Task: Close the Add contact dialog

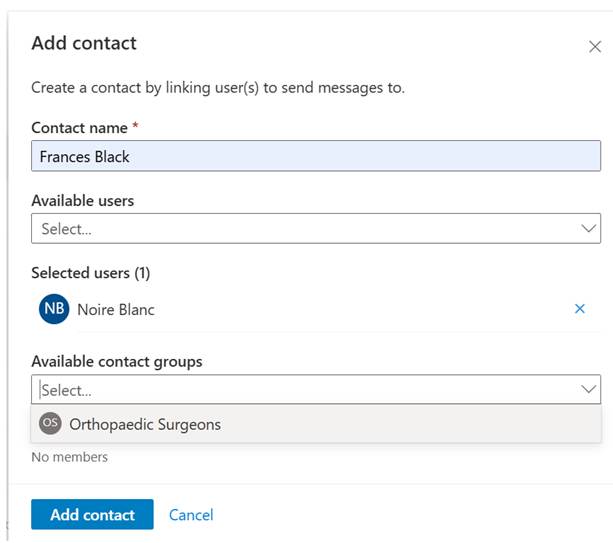Action: (595, 47)
